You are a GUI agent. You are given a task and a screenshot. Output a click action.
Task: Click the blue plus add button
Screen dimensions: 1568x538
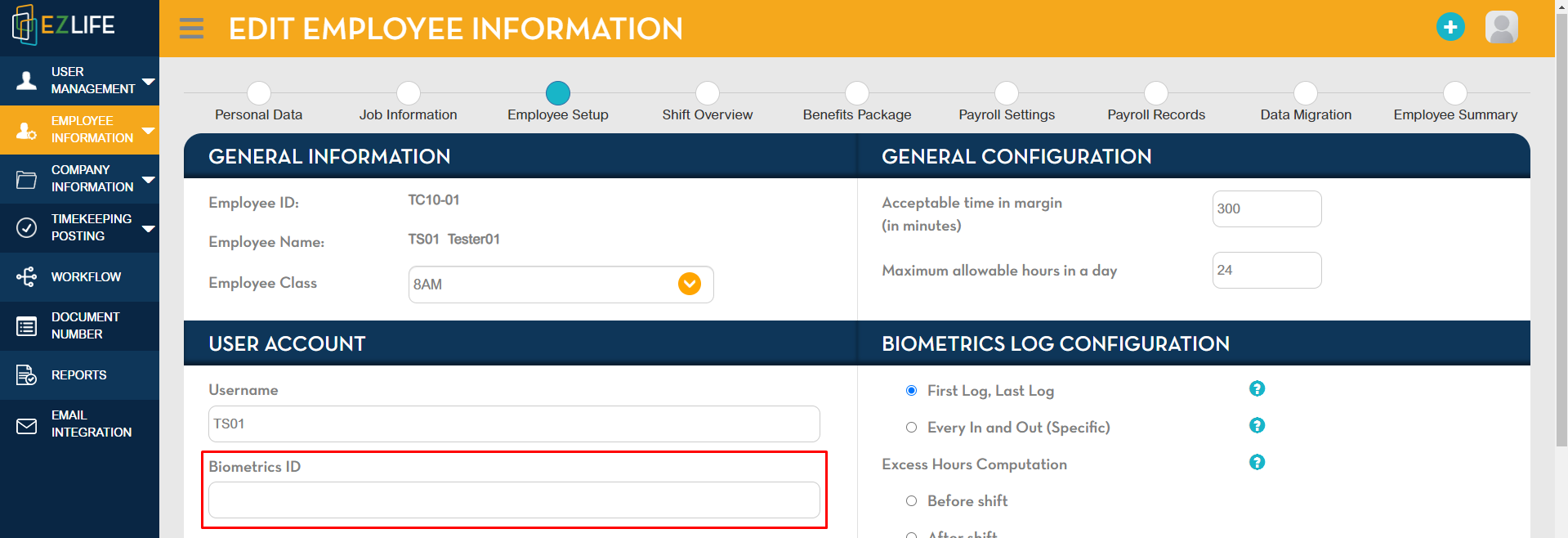tap(1450, 27)
